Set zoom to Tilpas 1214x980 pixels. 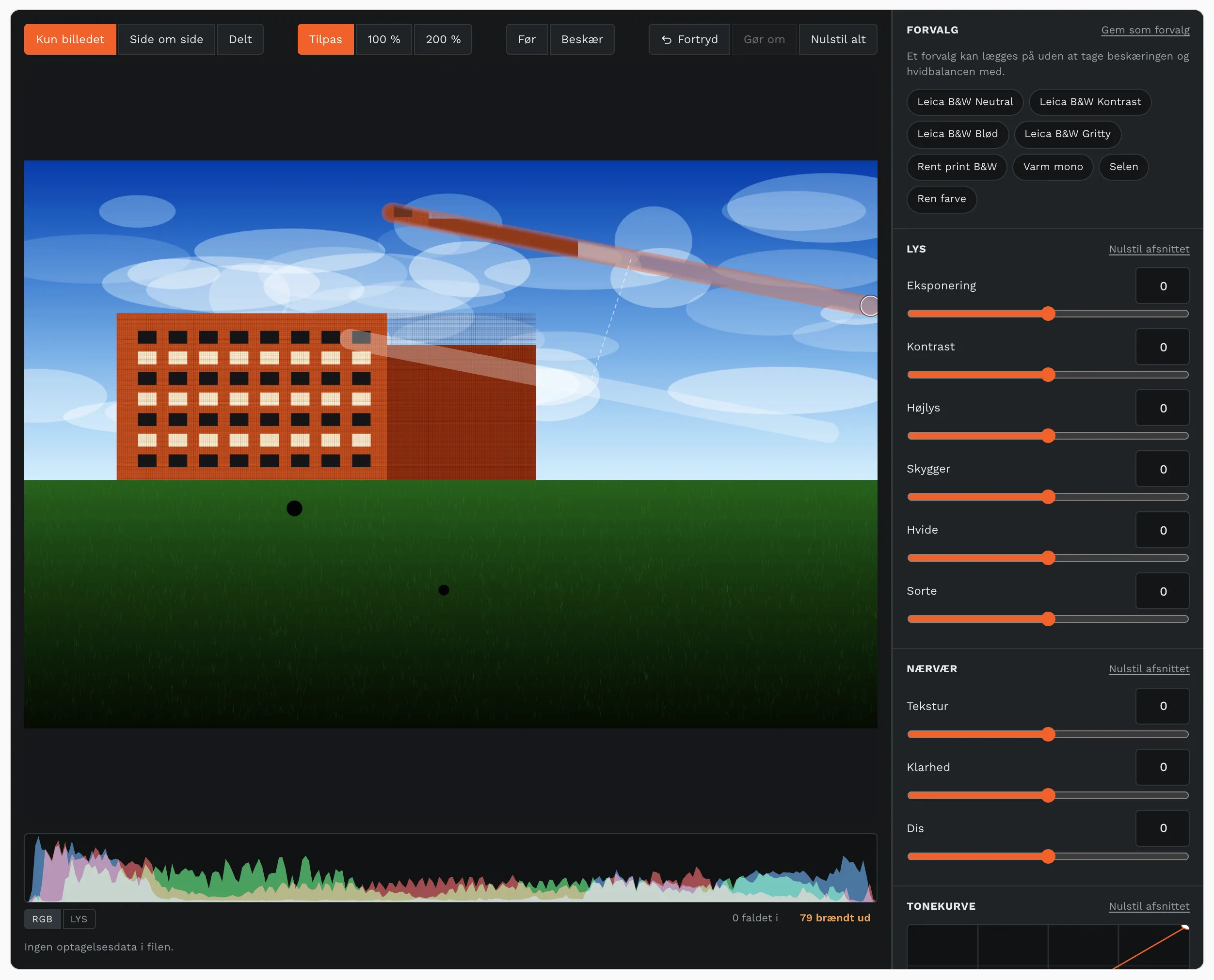[x=326, y=40]
